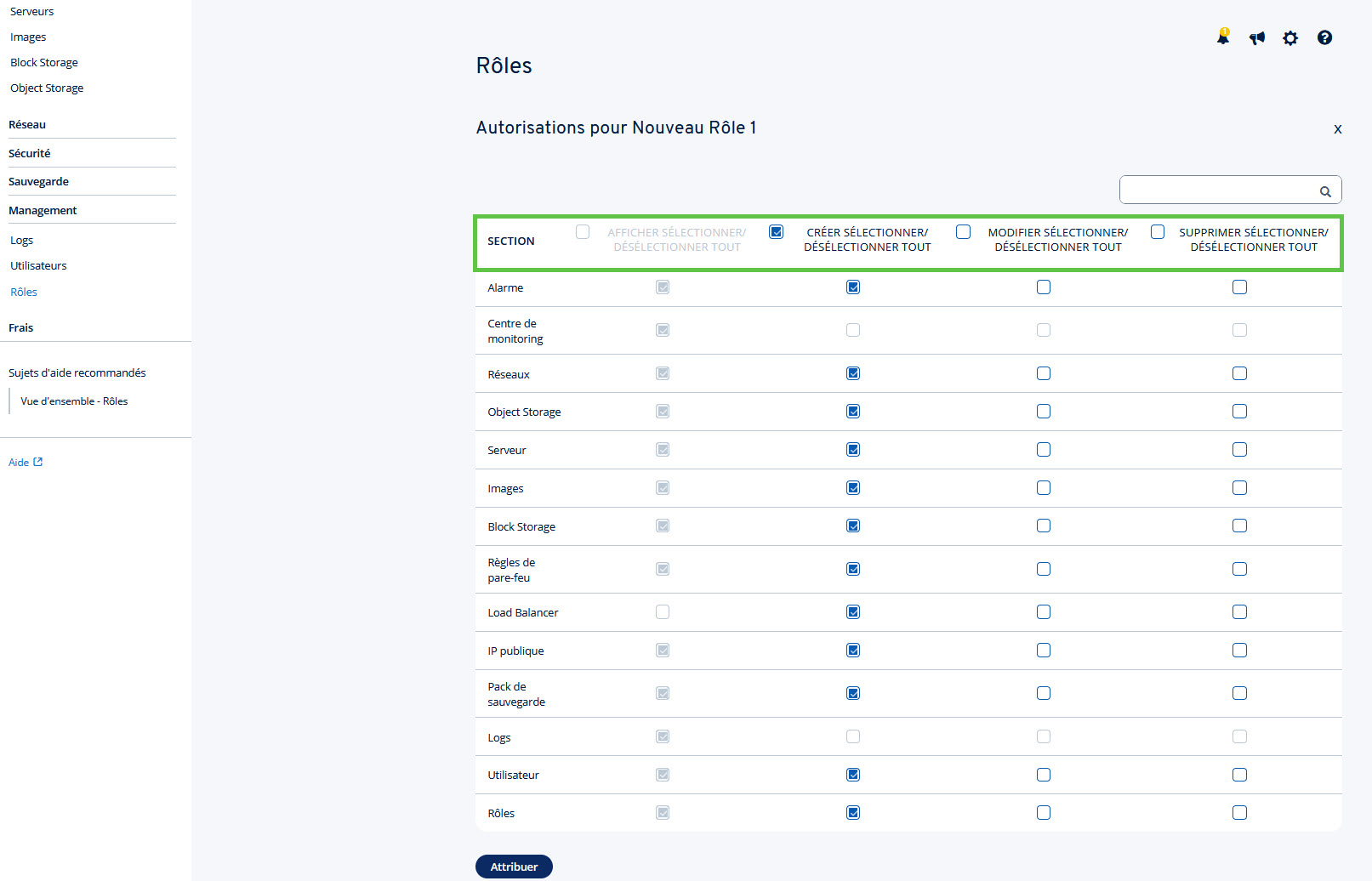Open settings gear icon
The height and width of the screenshot is (881, 1372).
pos(1290,37)
